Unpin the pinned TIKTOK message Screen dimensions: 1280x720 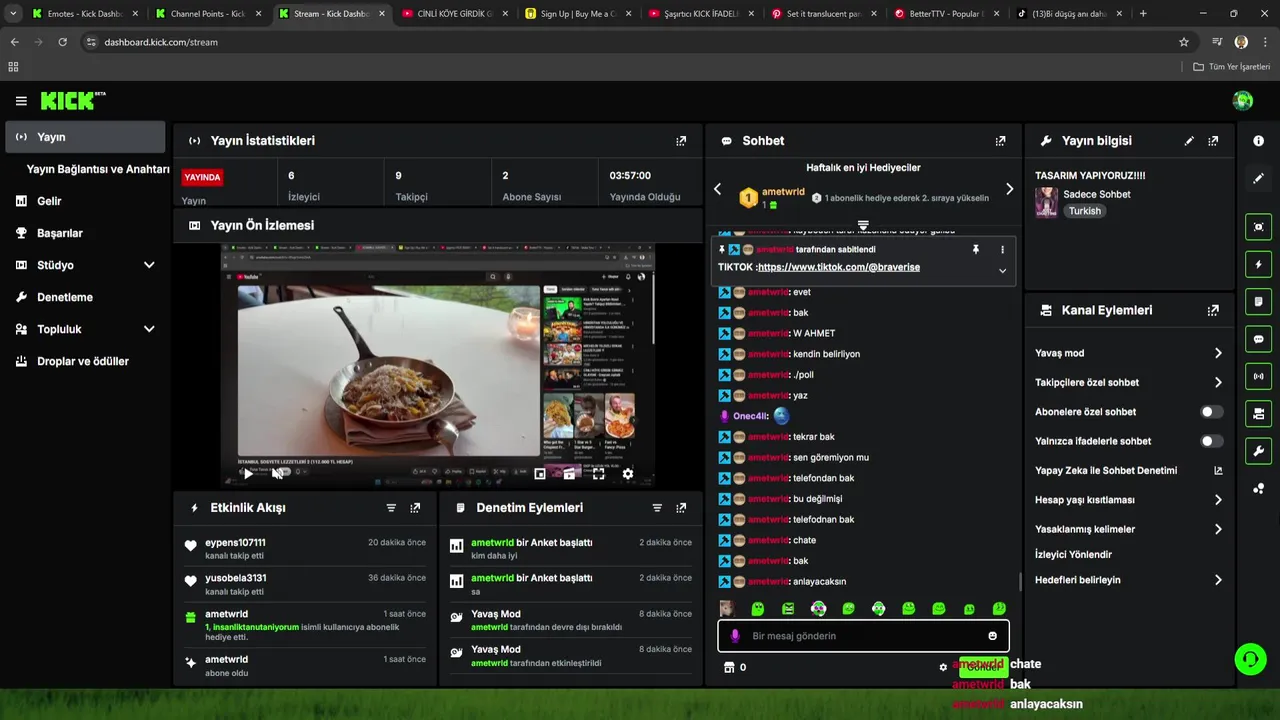click(975, 249)
